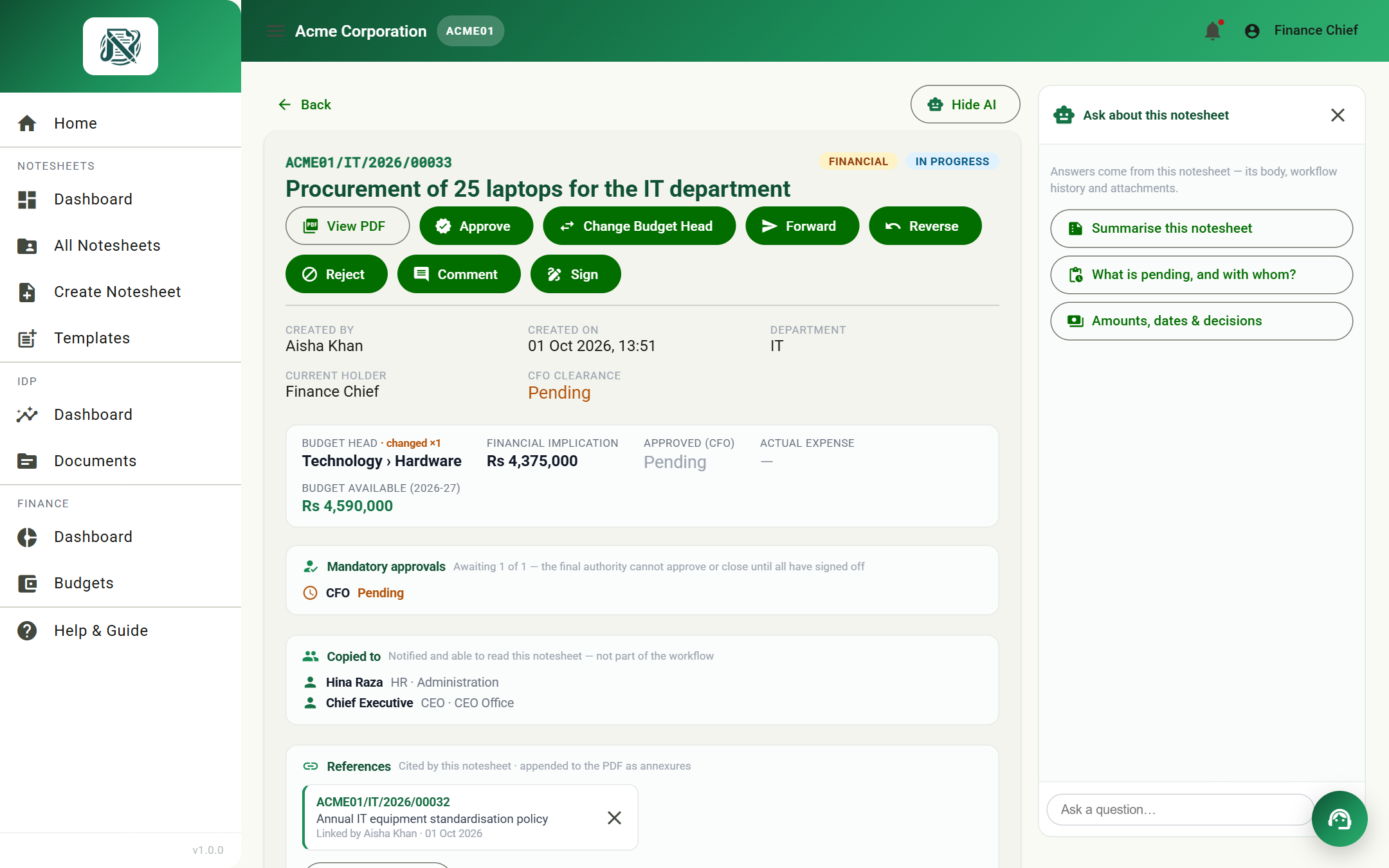The width and height of the screenshot is (1389, 868).
Task: Click the Chief Executive copied-to entry
Action: 409,703
